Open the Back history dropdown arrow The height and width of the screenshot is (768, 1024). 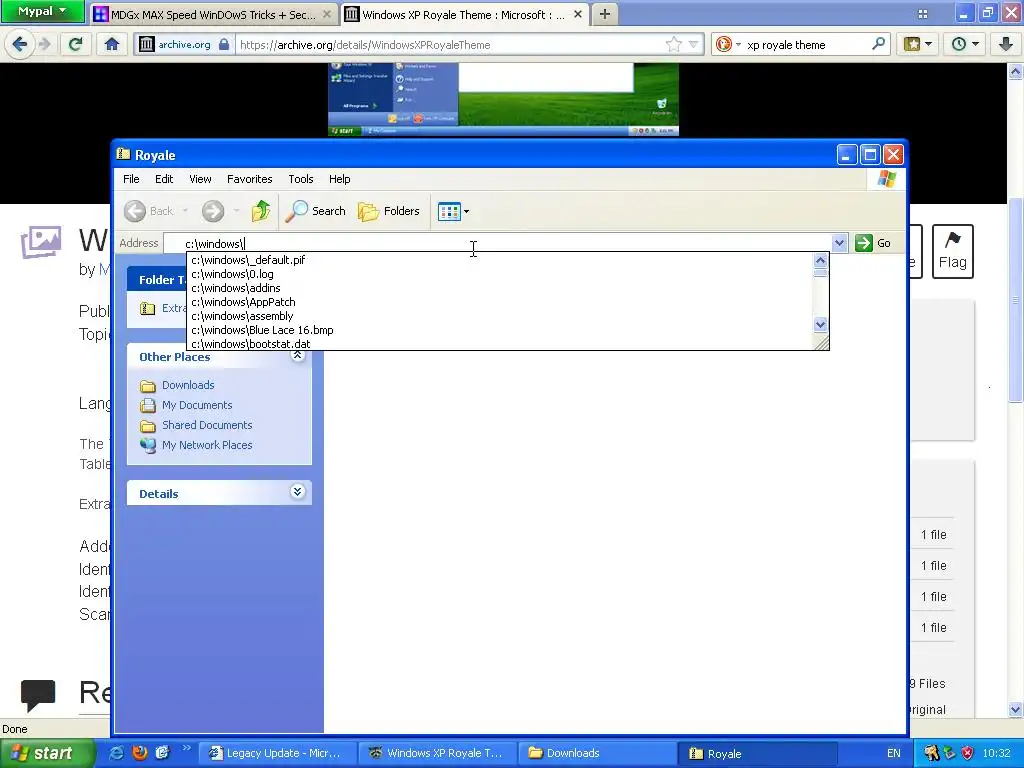point(185,211)
